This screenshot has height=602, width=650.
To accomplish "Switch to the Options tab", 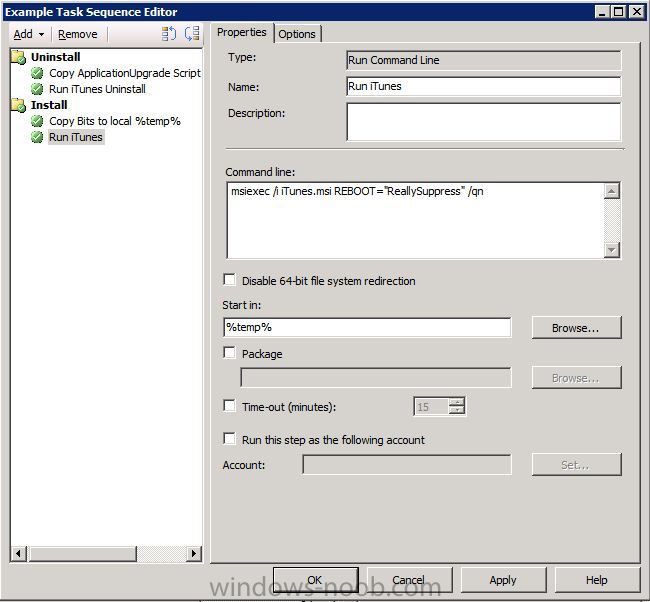I will click(297, 34).
